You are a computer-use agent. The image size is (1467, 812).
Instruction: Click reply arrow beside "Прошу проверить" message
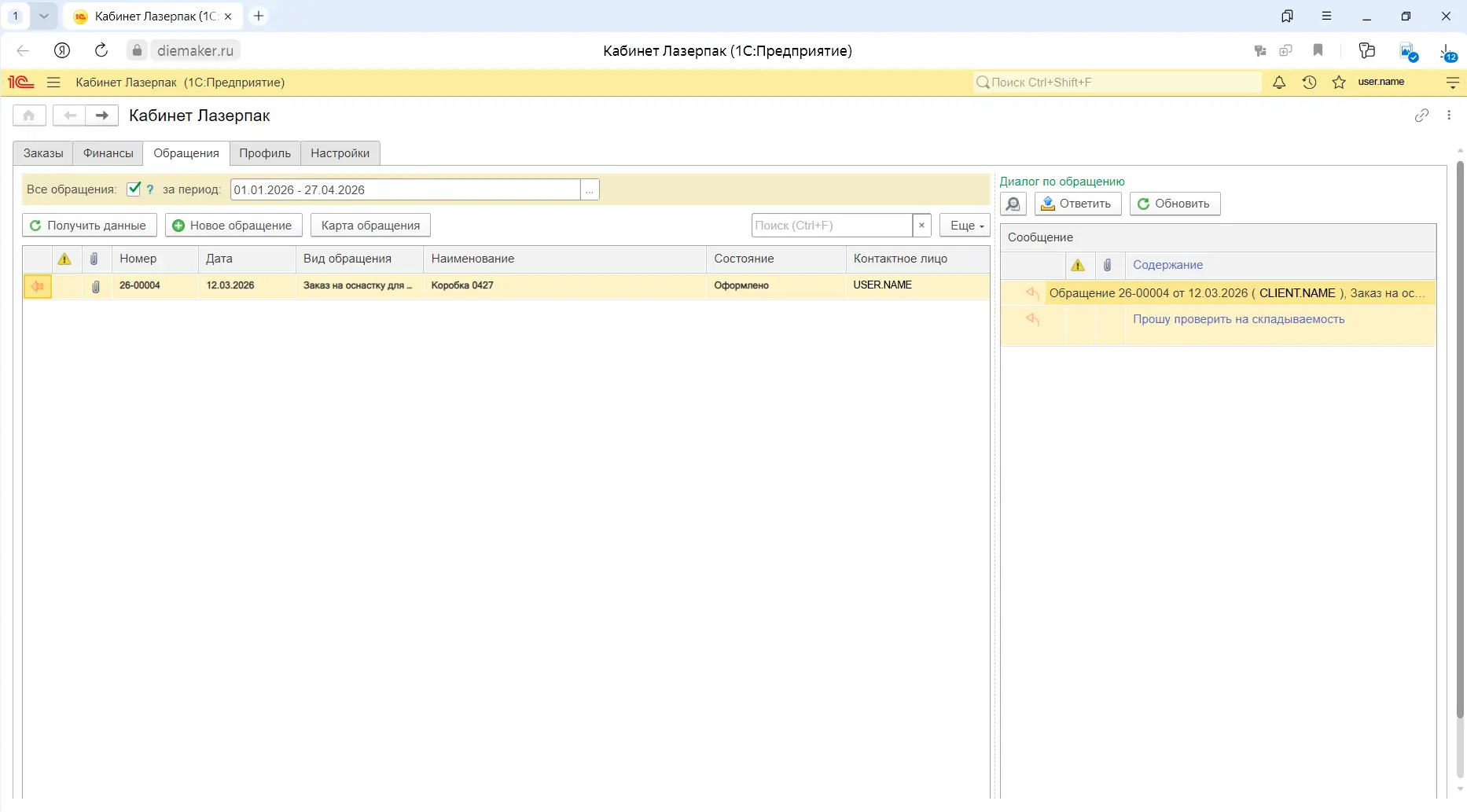(1032, 319)
